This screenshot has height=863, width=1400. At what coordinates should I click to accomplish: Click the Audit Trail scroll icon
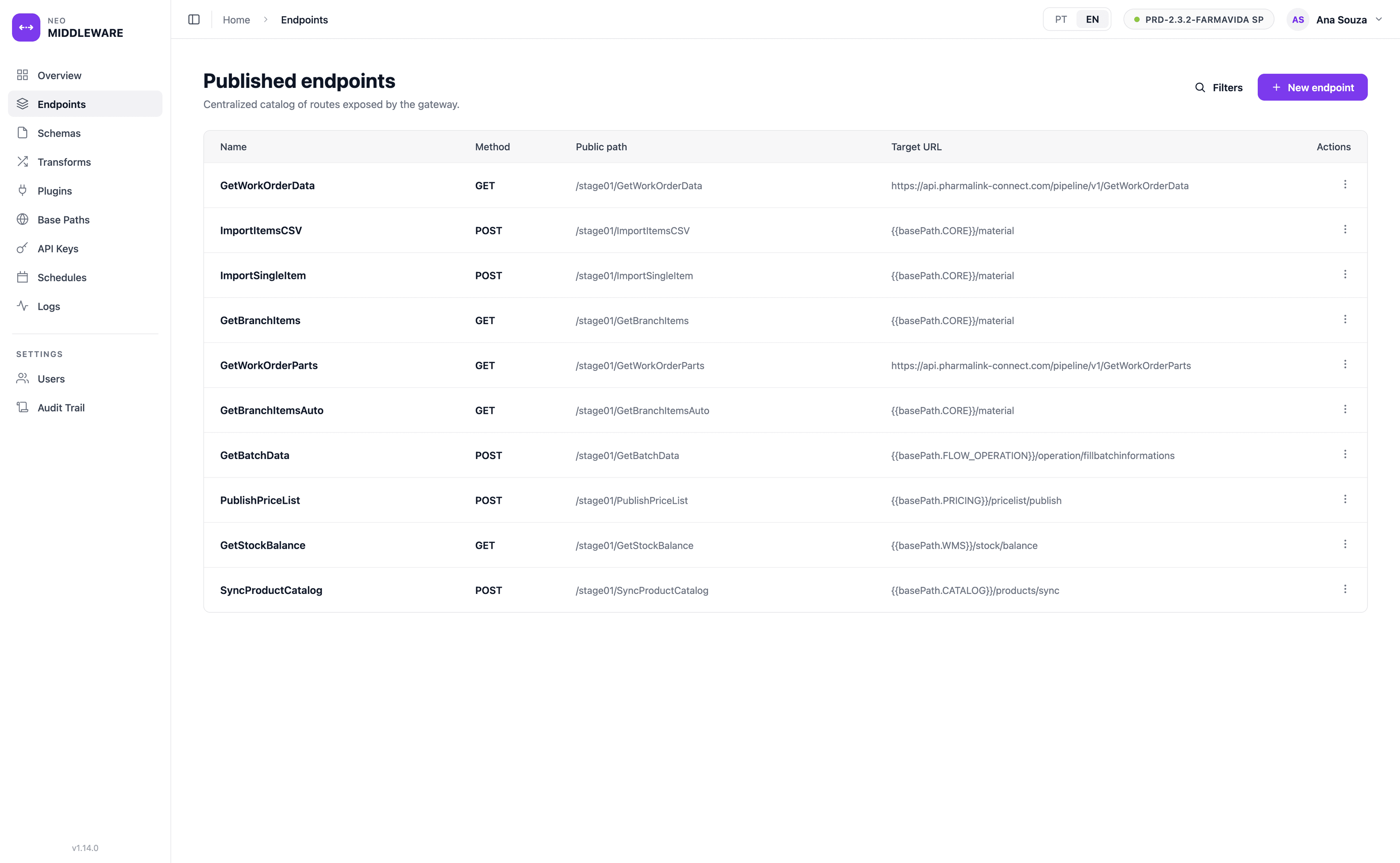23,408
